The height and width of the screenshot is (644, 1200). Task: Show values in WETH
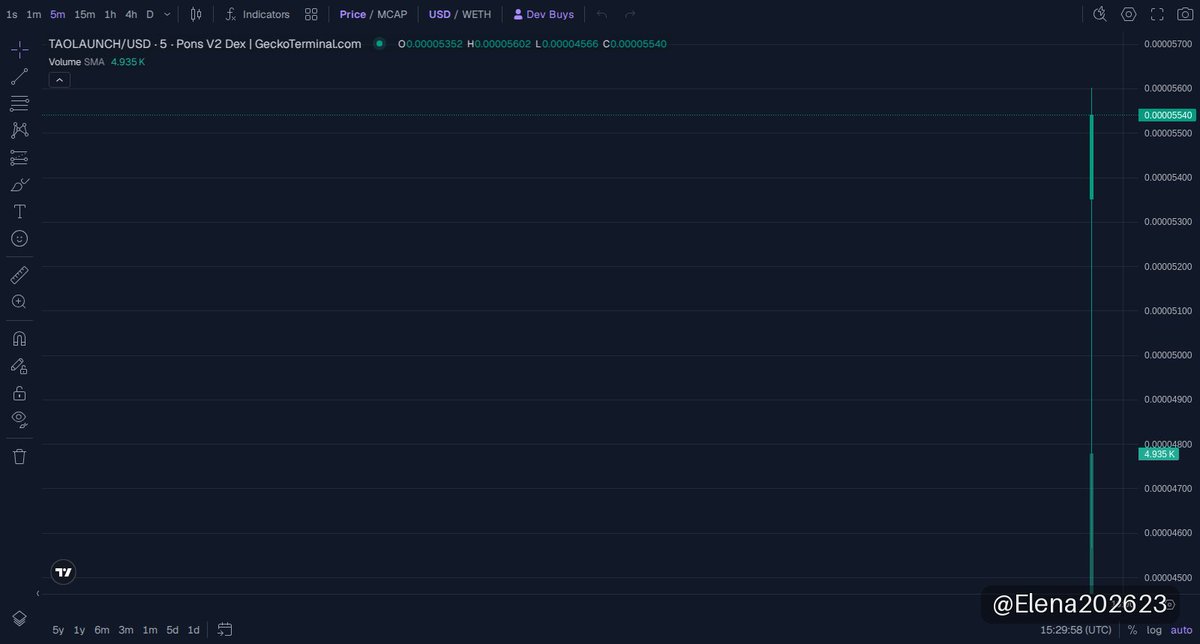[476, 14]
